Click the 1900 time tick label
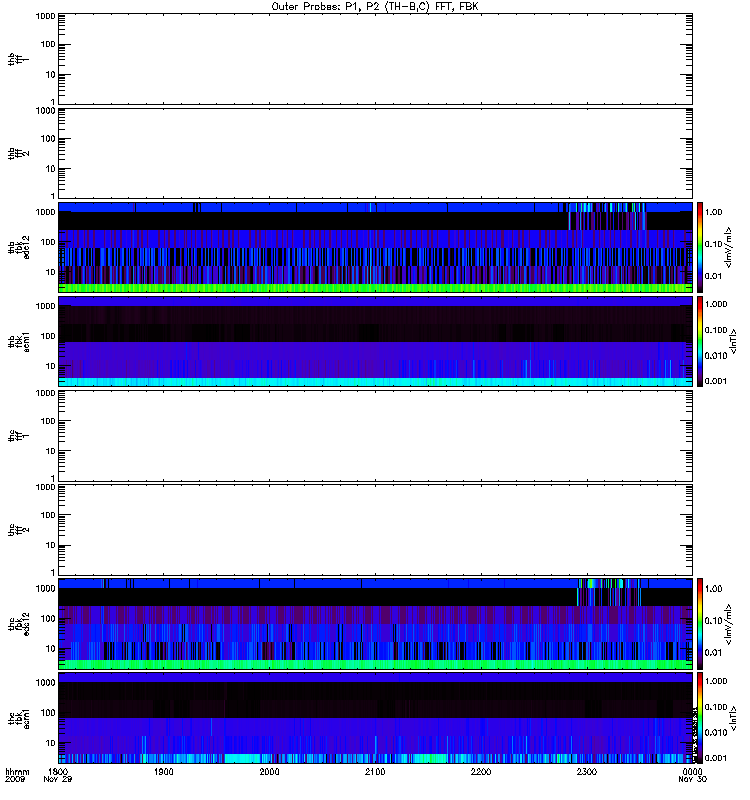Image resolution: width=750 pixels, height=800 pixels. [x=163, y=772]
